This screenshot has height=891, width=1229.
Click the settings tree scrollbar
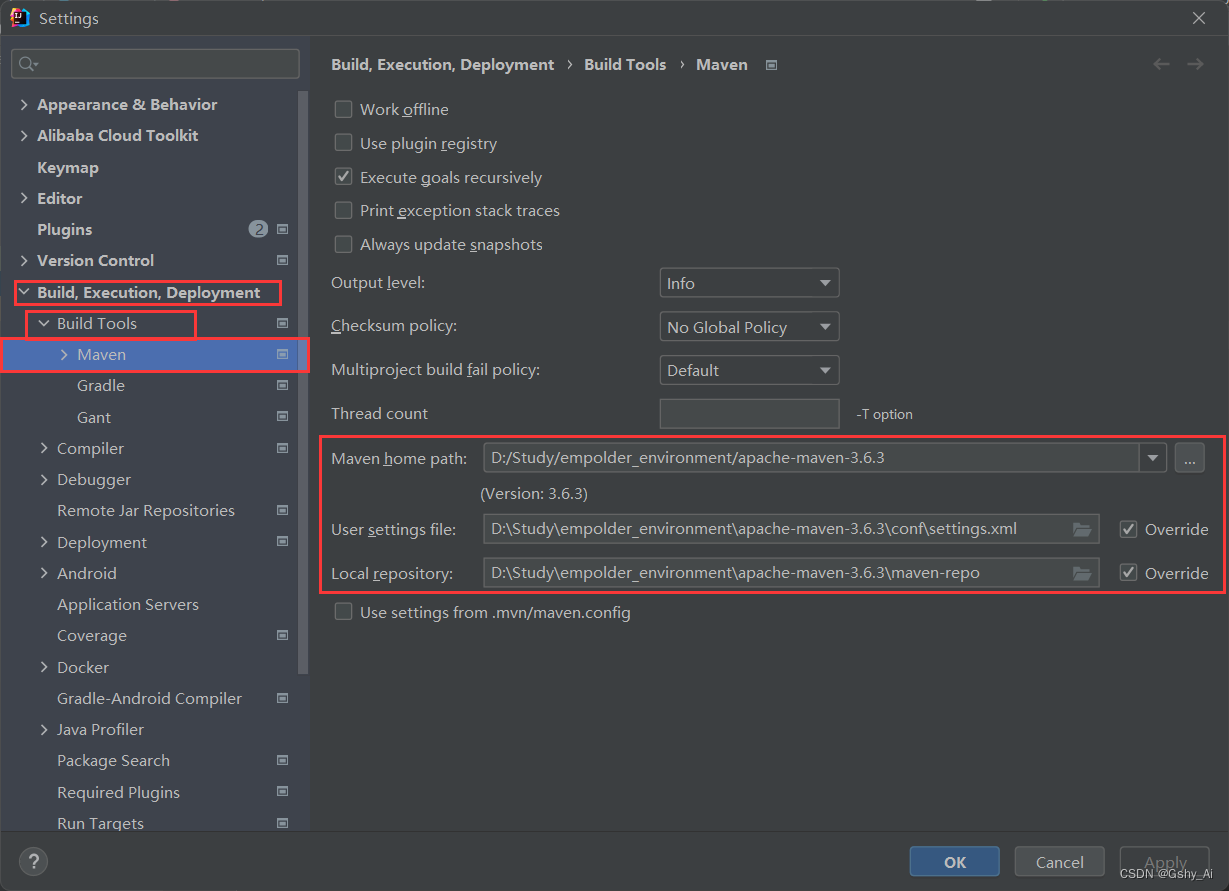304,380
